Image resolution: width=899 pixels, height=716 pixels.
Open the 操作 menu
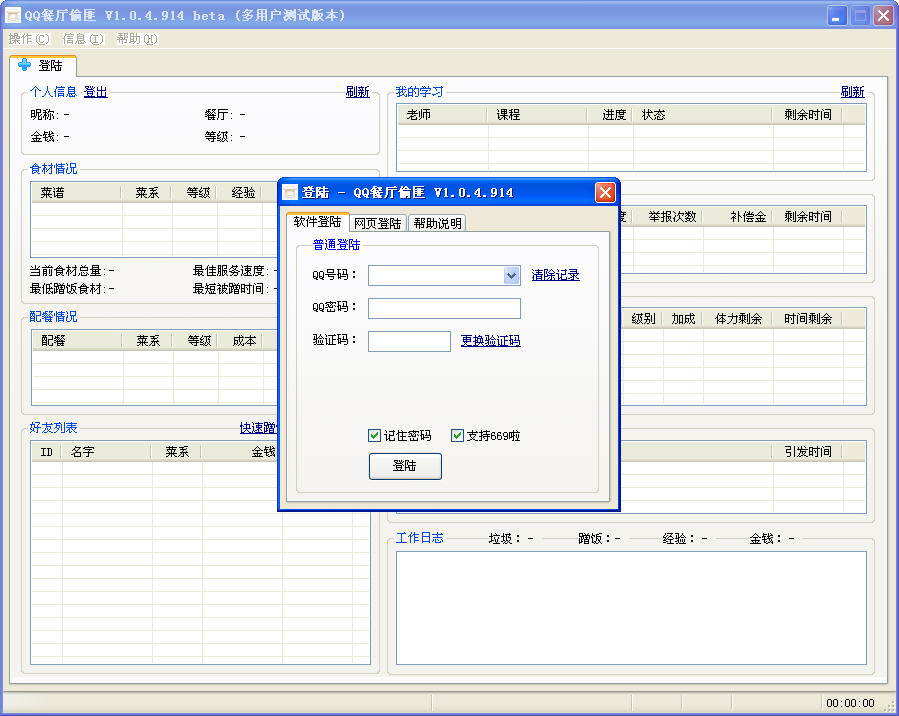click(28, 39)
